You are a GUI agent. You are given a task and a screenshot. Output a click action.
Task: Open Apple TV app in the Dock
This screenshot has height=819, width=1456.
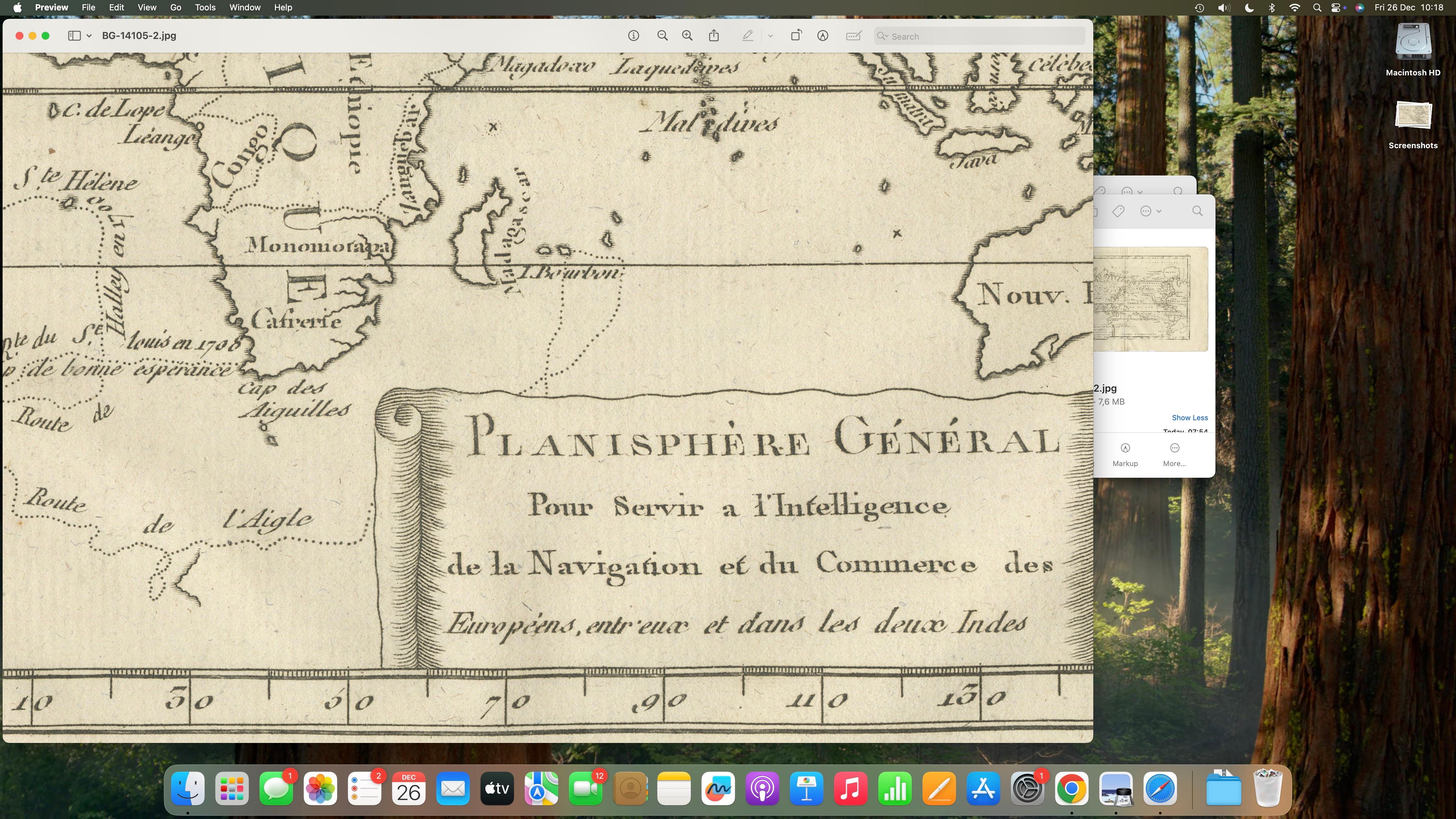point(497,788)
